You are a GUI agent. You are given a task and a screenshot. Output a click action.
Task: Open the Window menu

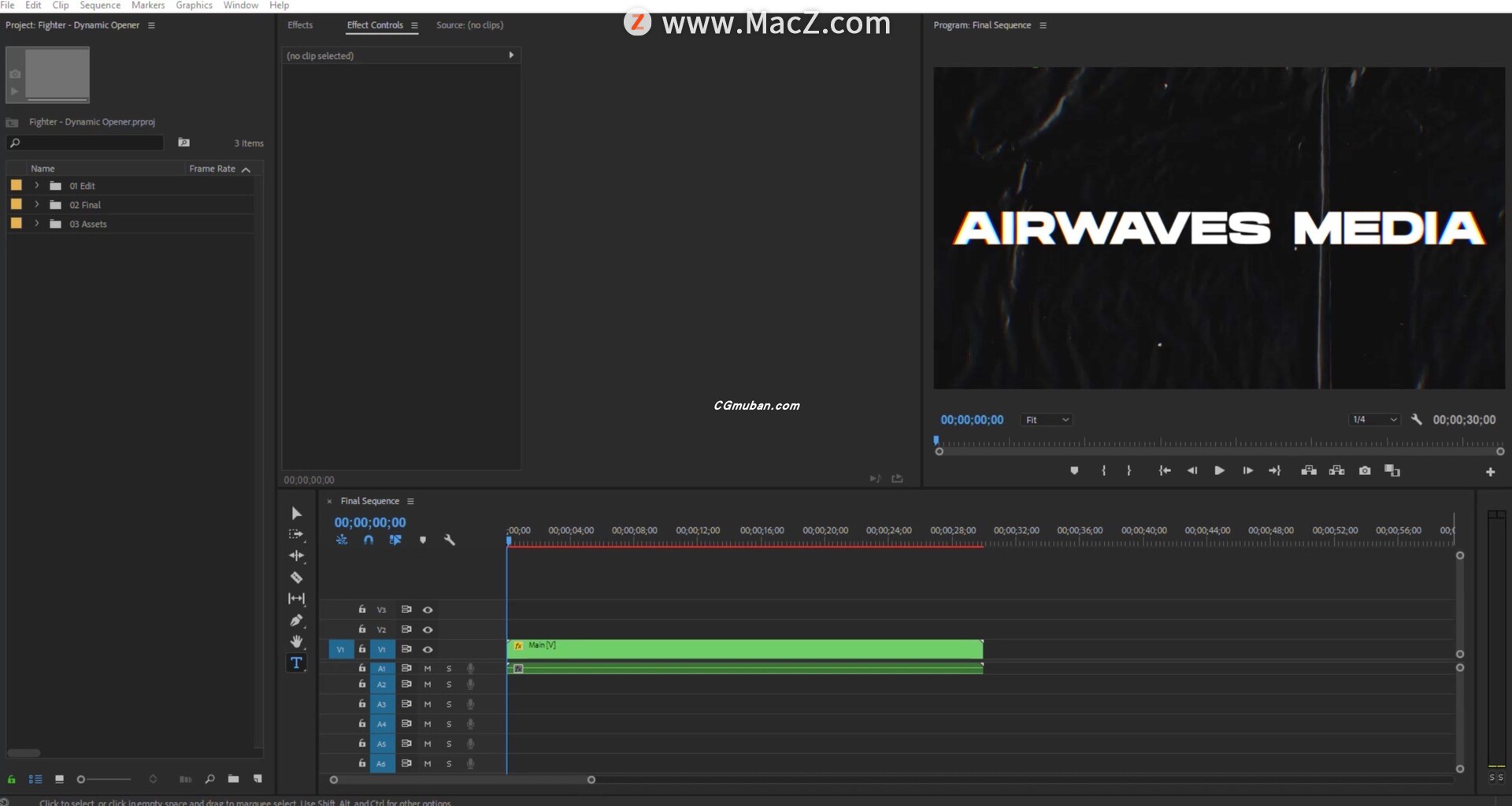pos(240,6)
